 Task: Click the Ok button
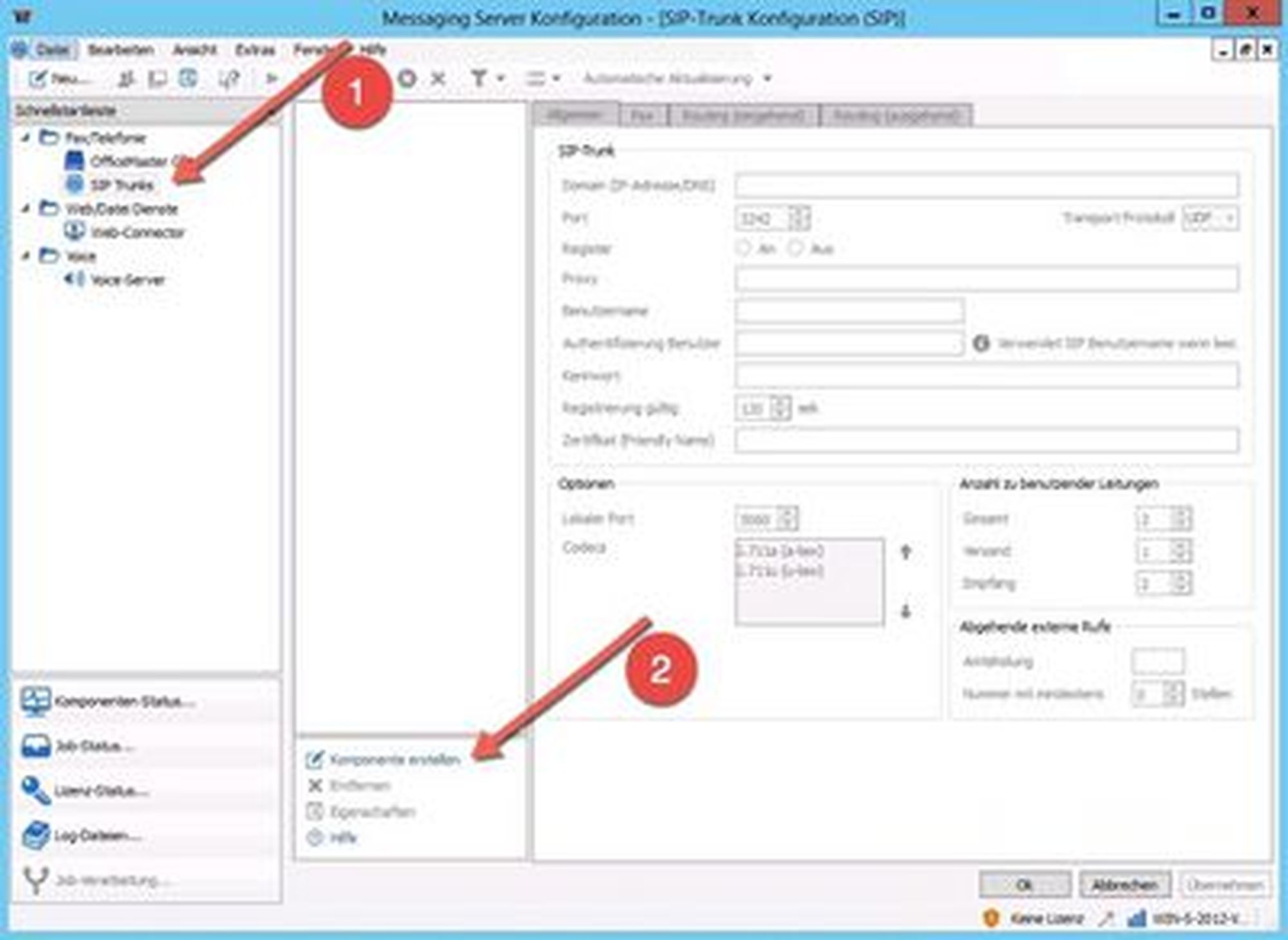[x=1024, y=885]
